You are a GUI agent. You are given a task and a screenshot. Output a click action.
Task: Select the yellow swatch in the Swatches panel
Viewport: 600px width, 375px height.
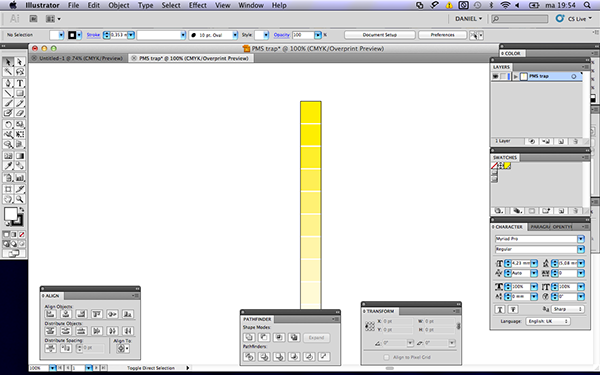pyautogui.click(x=507, y=166)
